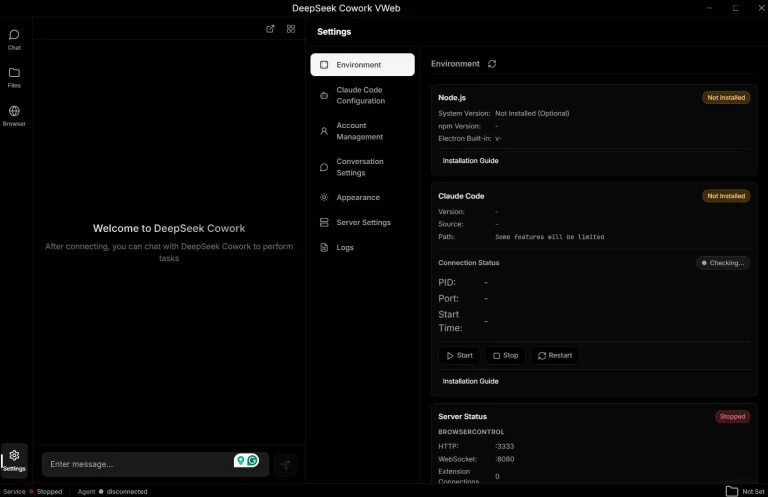Screen dimensions: 768x497
Task: Open Claude Code Configuration settings
Action: (362, 95)
